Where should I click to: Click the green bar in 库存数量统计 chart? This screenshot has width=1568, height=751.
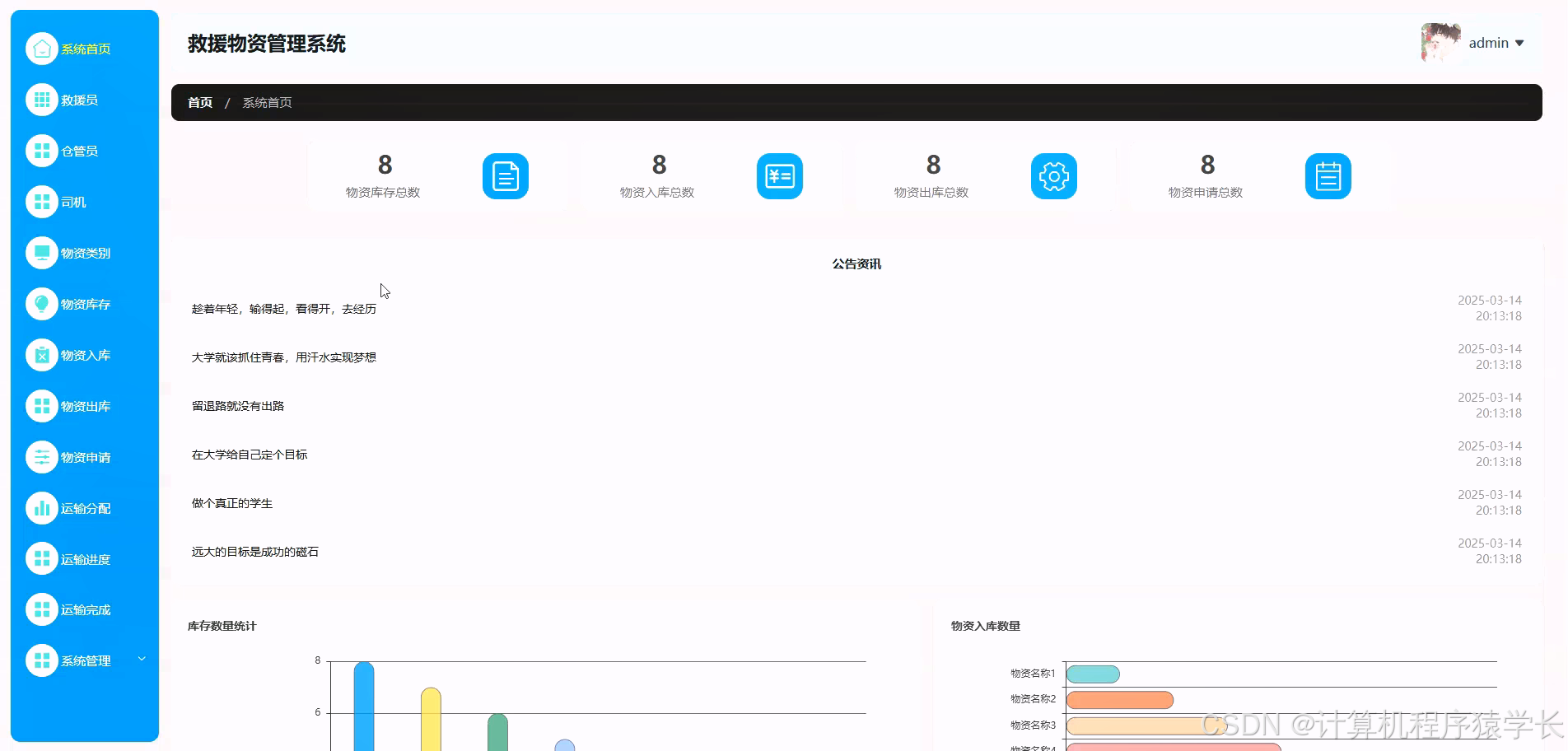(497, 732)
